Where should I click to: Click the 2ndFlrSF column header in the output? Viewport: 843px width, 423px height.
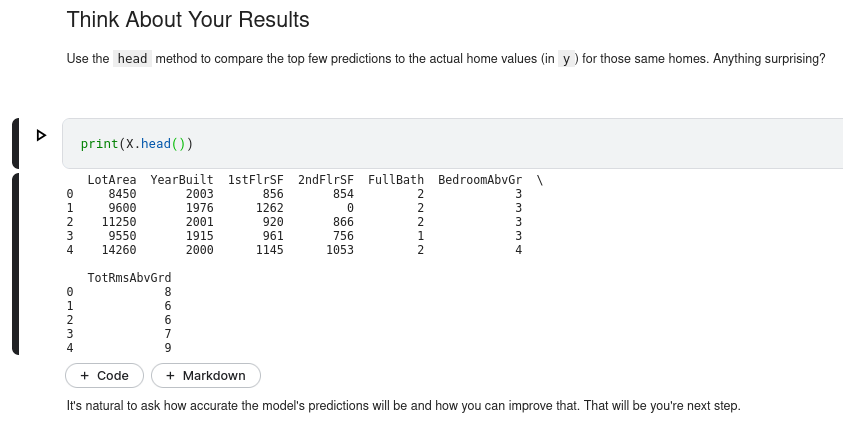(x=326, y=180)
